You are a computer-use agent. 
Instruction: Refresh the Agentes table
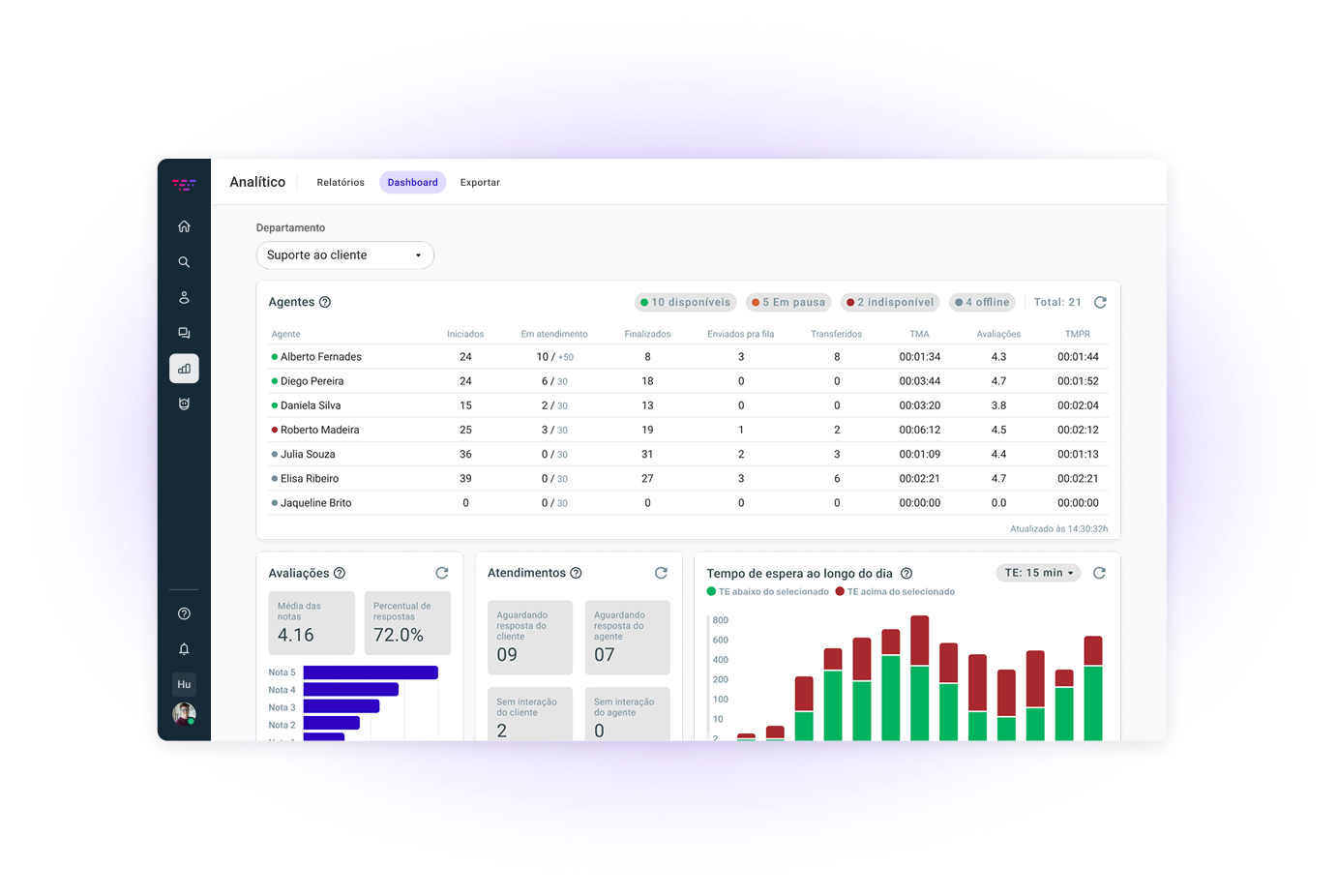(x=1100, y=302)
